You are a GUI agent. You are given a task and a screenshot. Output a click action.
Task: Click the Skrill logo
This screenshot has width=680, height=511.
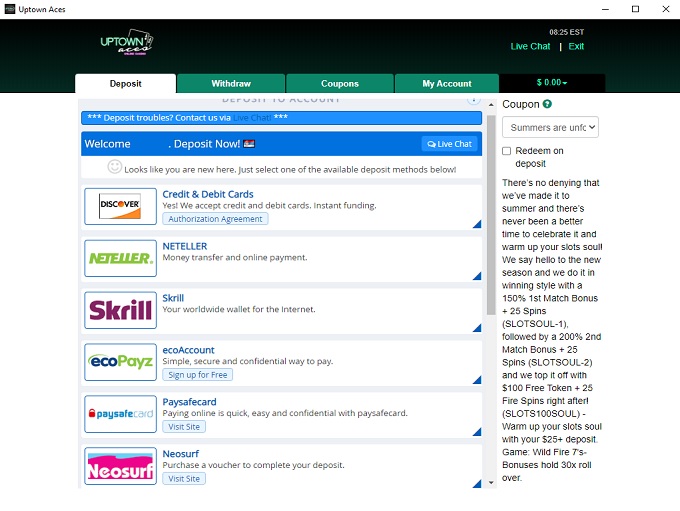point(120,310)
